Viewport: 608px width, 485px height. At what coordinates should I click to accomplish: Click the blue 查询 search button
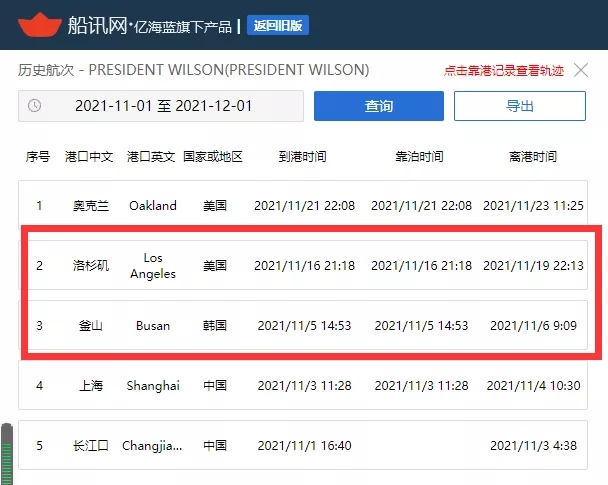click(378, 106)
